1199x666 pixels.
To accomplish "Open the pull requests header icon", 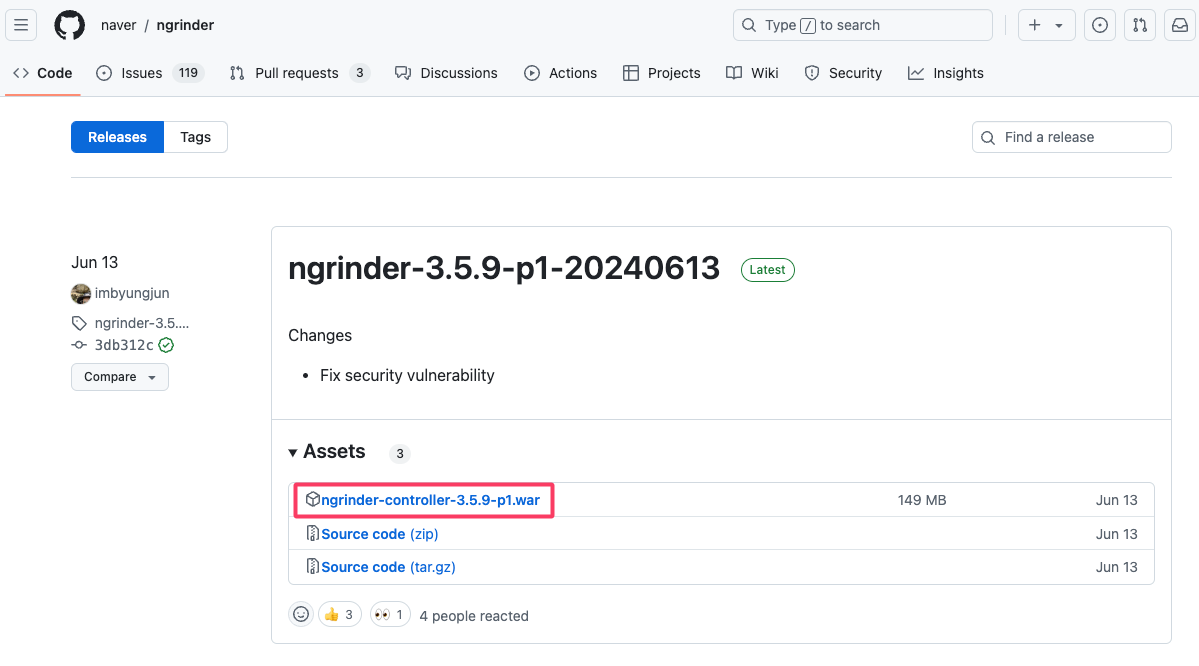I will [1140, 25].
